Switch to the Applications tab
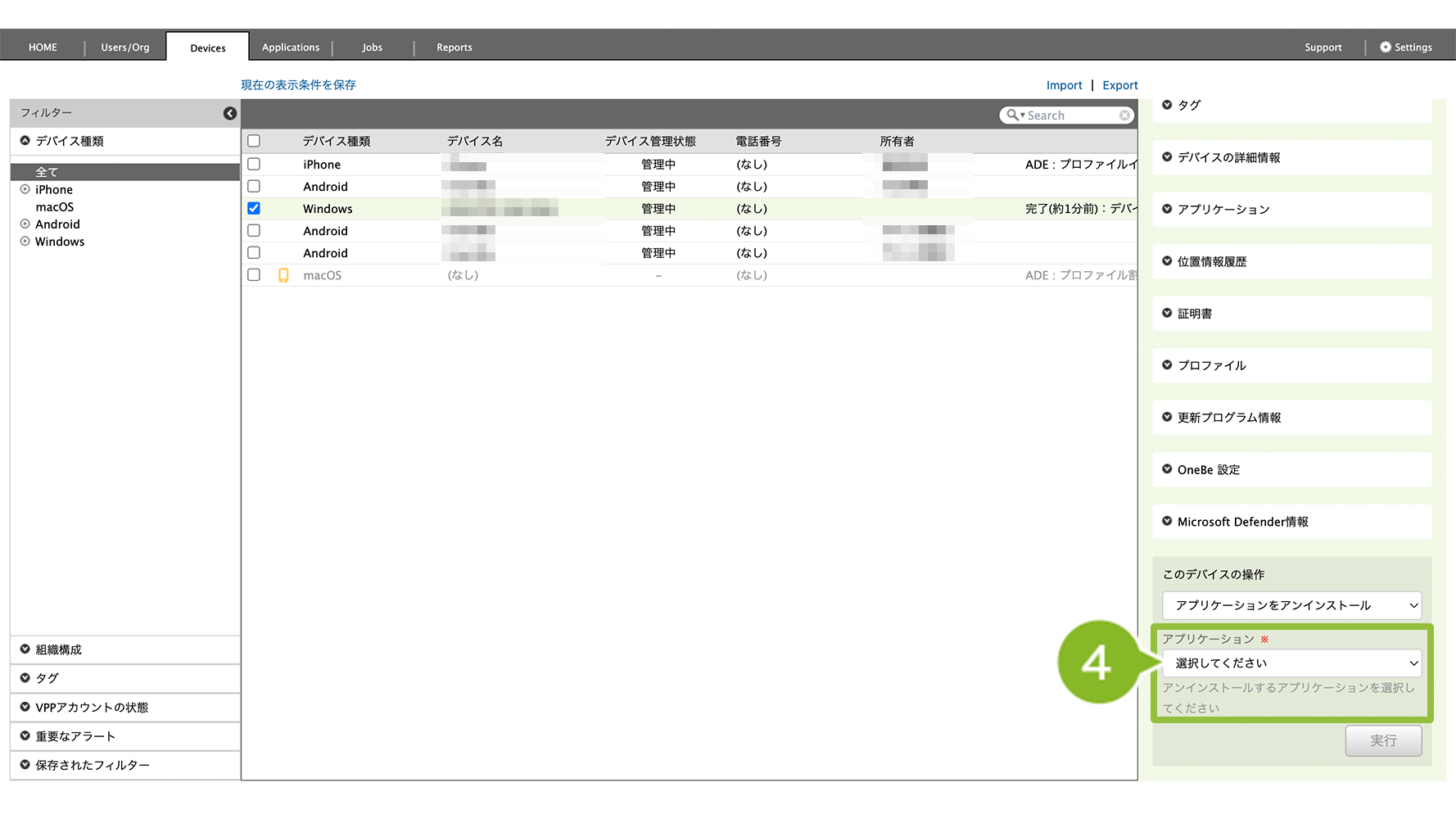 (291, 48)
